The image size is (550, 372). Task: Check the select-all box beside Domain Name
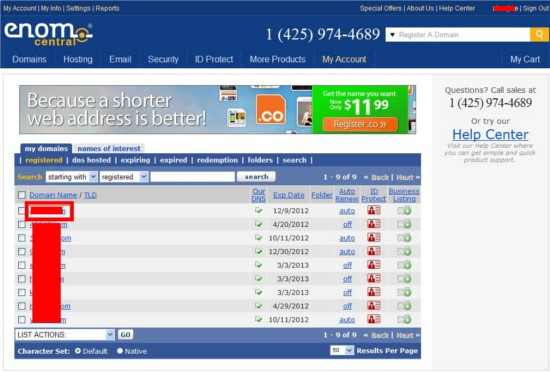pyautogui.click(x=22, y=195)
